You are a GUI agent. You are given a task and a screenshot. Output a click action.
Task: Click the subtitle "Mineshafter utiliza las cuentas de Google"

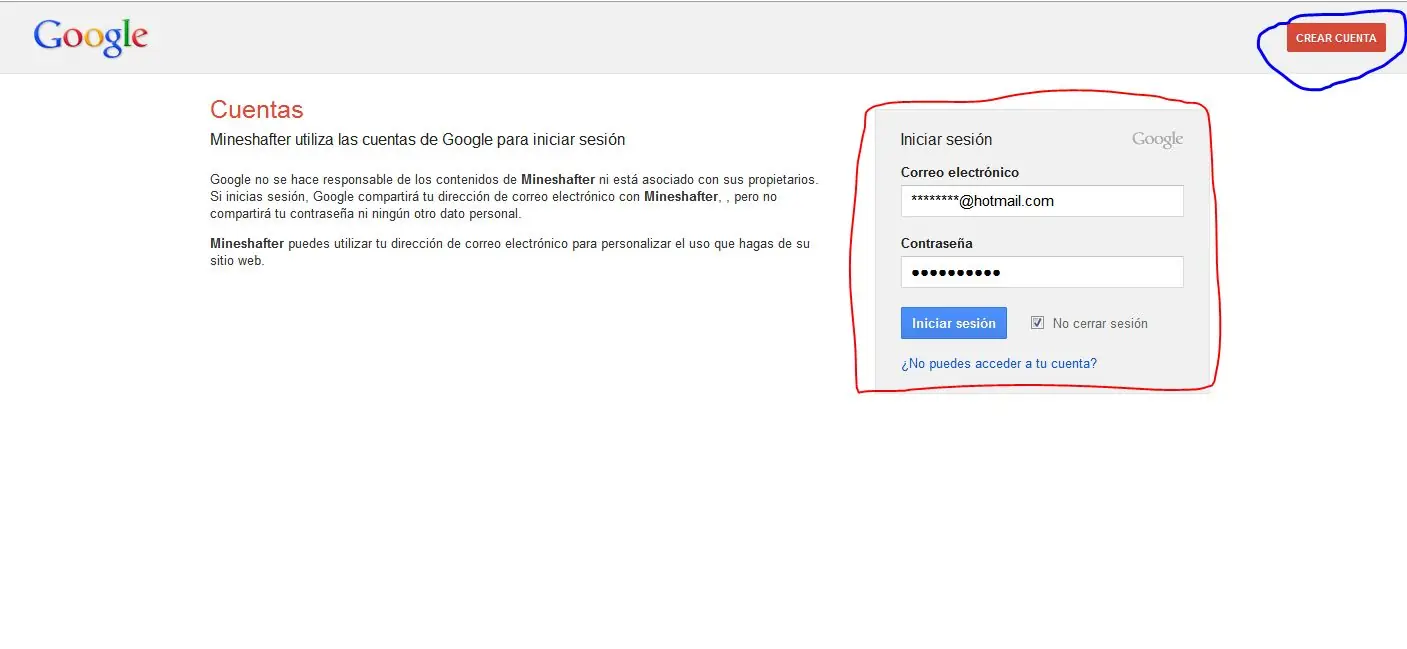tap(418, 140)
